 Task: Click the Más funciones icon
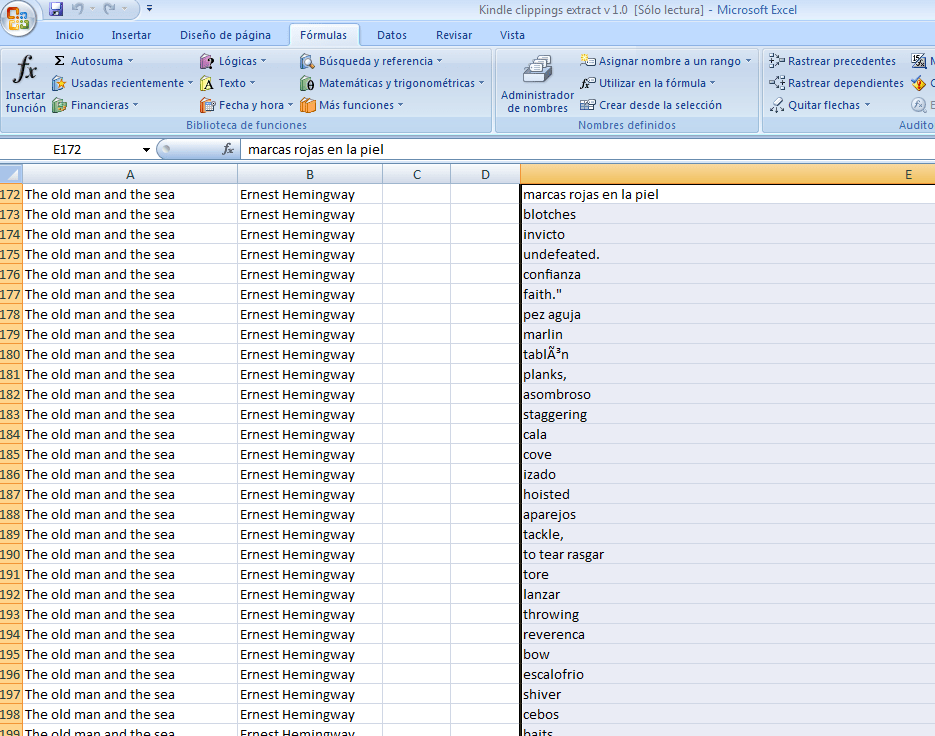pos(307,105)
